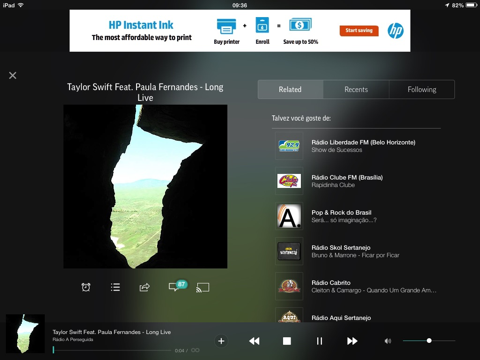Viewport: 480px width, 360px height.
Task: Click the large album artwork
Action: pos(145,186)
